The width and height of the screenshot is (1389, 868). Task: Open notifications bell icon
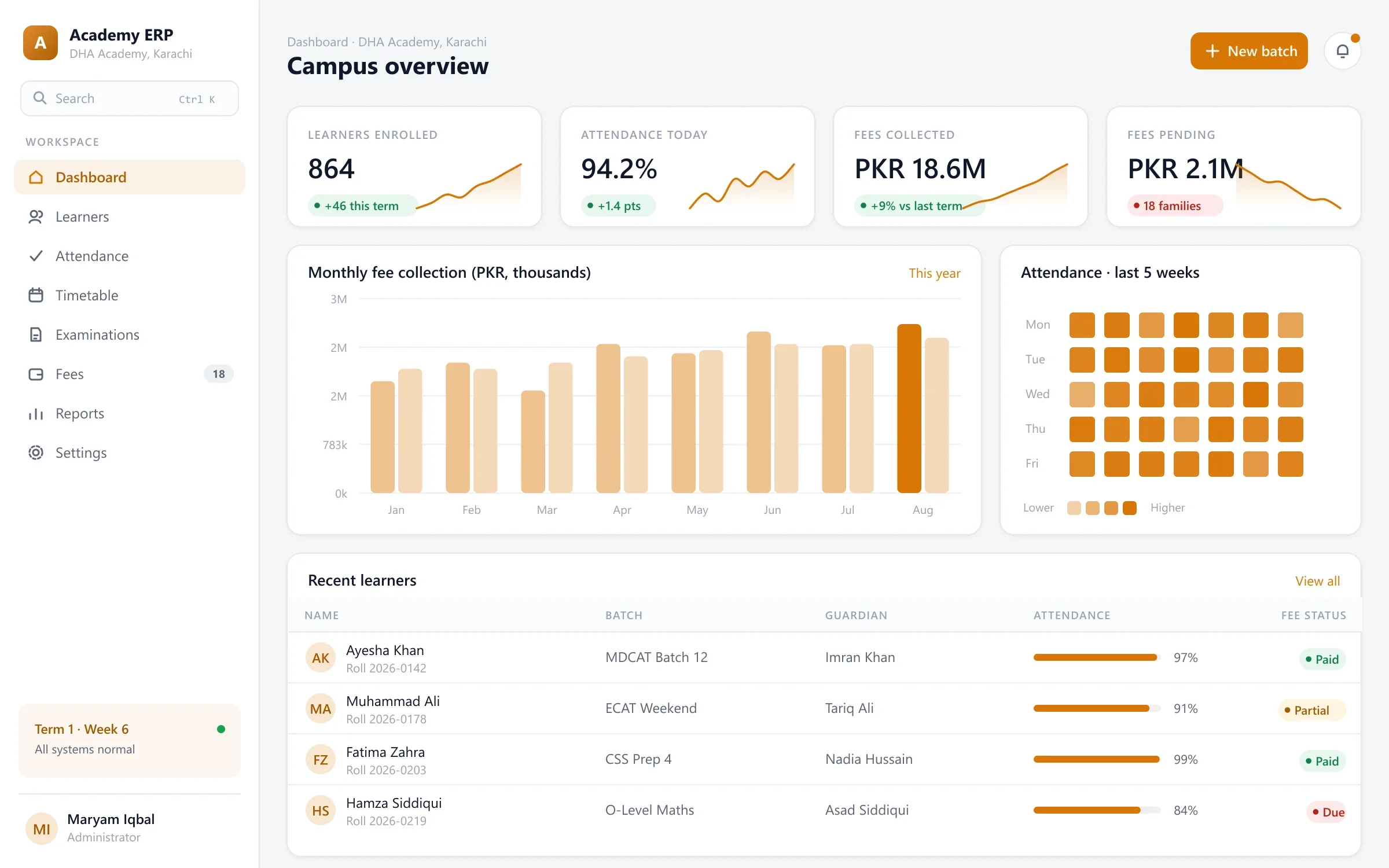pos(1343,51)
